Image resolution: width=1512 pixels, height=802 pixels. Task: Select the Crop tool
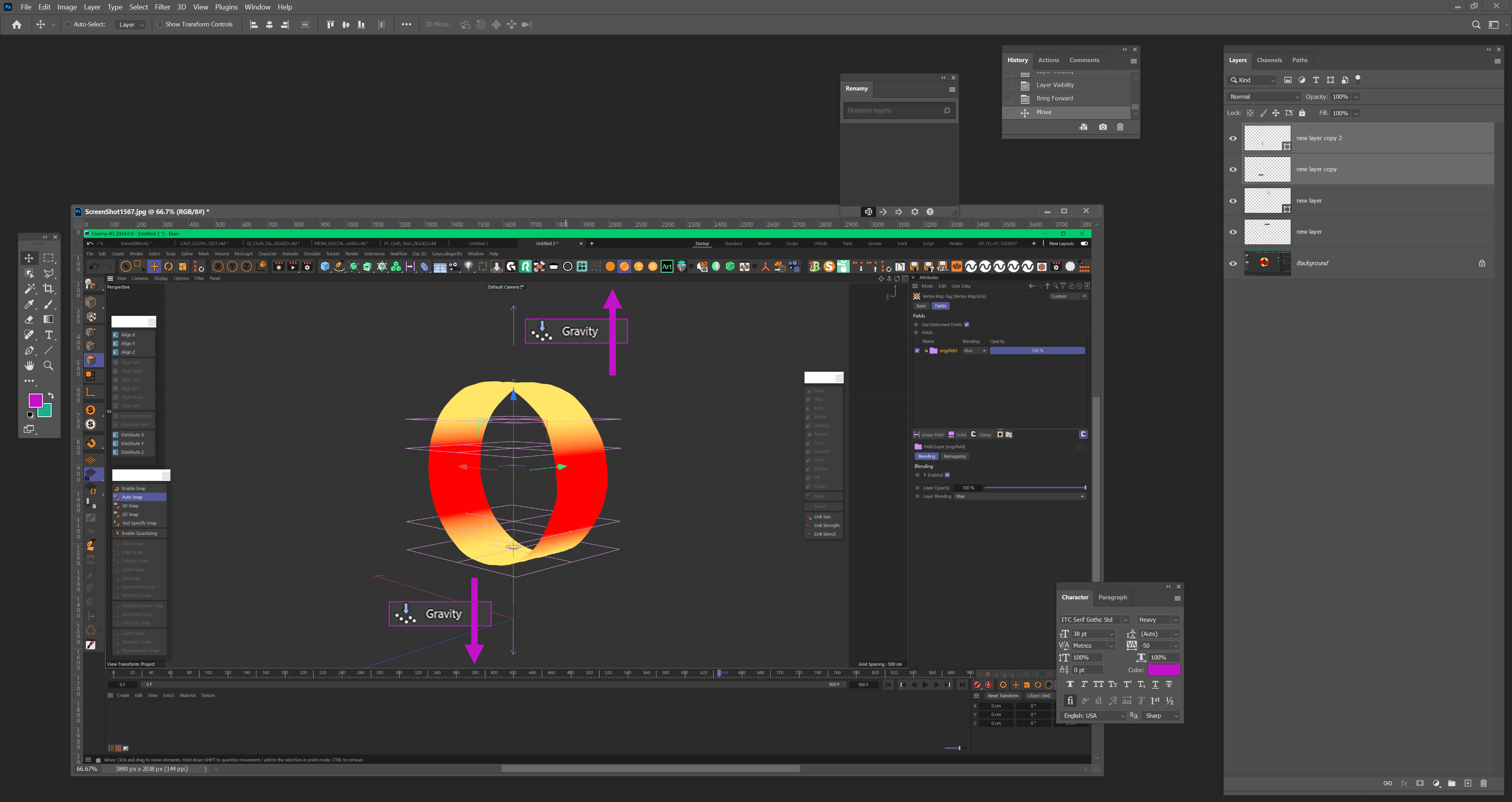click(49, 289)
